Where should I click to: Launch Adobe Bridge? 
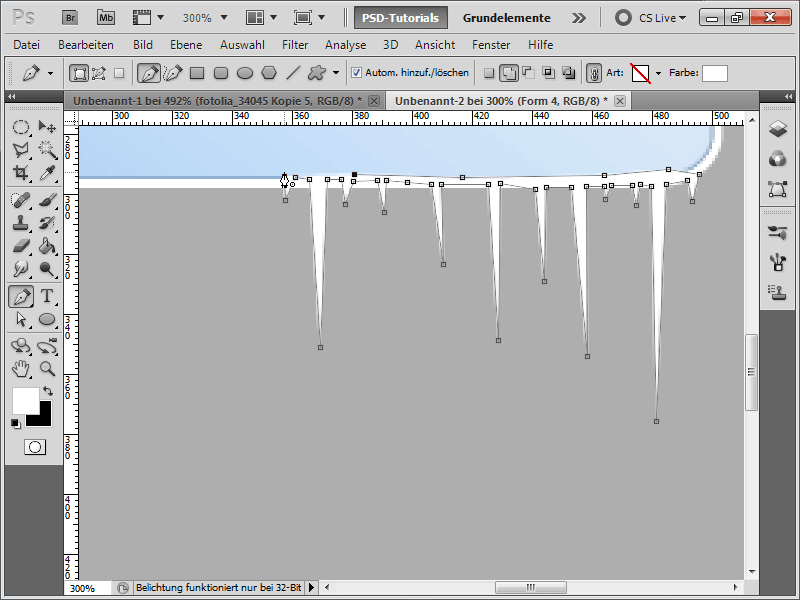click(x=70, y=18)
